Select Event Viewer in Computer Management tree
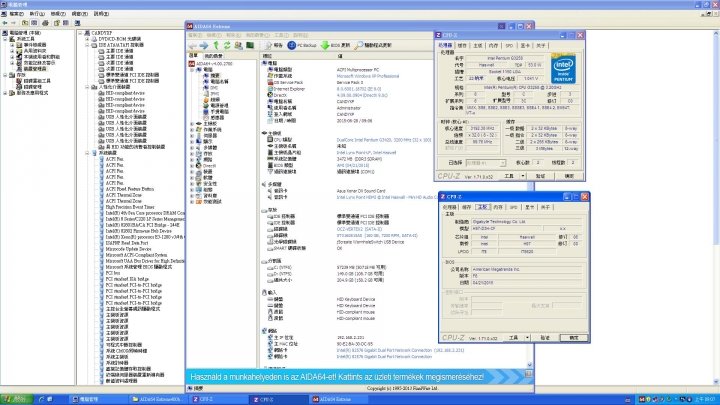This screenshot has width=720, height=405. tap(31, 45)
